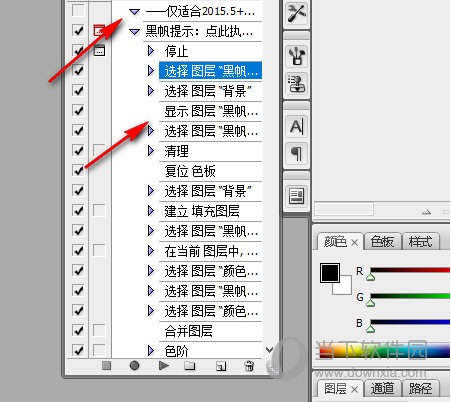The image size is (451, 402).
Task: Toggle the red dialog icon beside 黑帆提示
Action: click(99, 31)
